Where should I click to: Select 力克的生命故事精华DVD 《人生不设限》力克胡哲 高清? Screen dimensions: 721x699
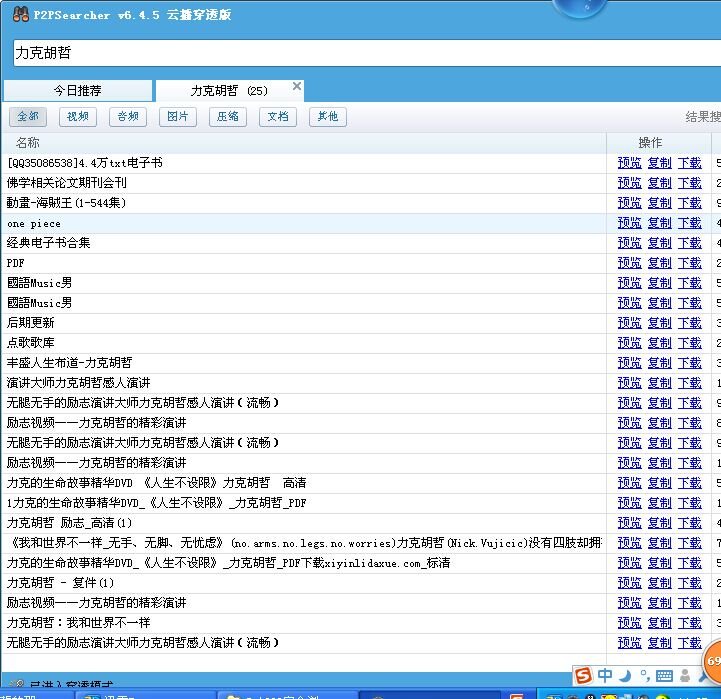[303, 483]
